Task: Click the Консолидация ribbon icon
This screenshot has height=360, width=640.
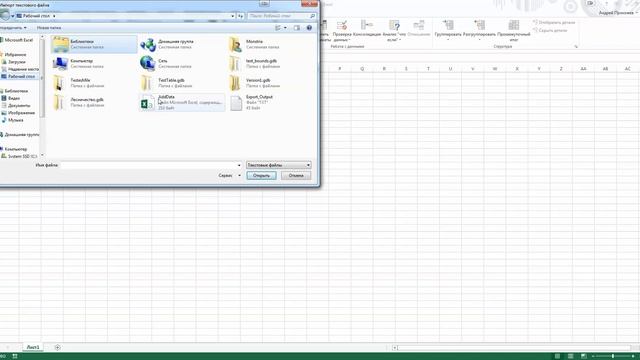Action: (367, 29)
